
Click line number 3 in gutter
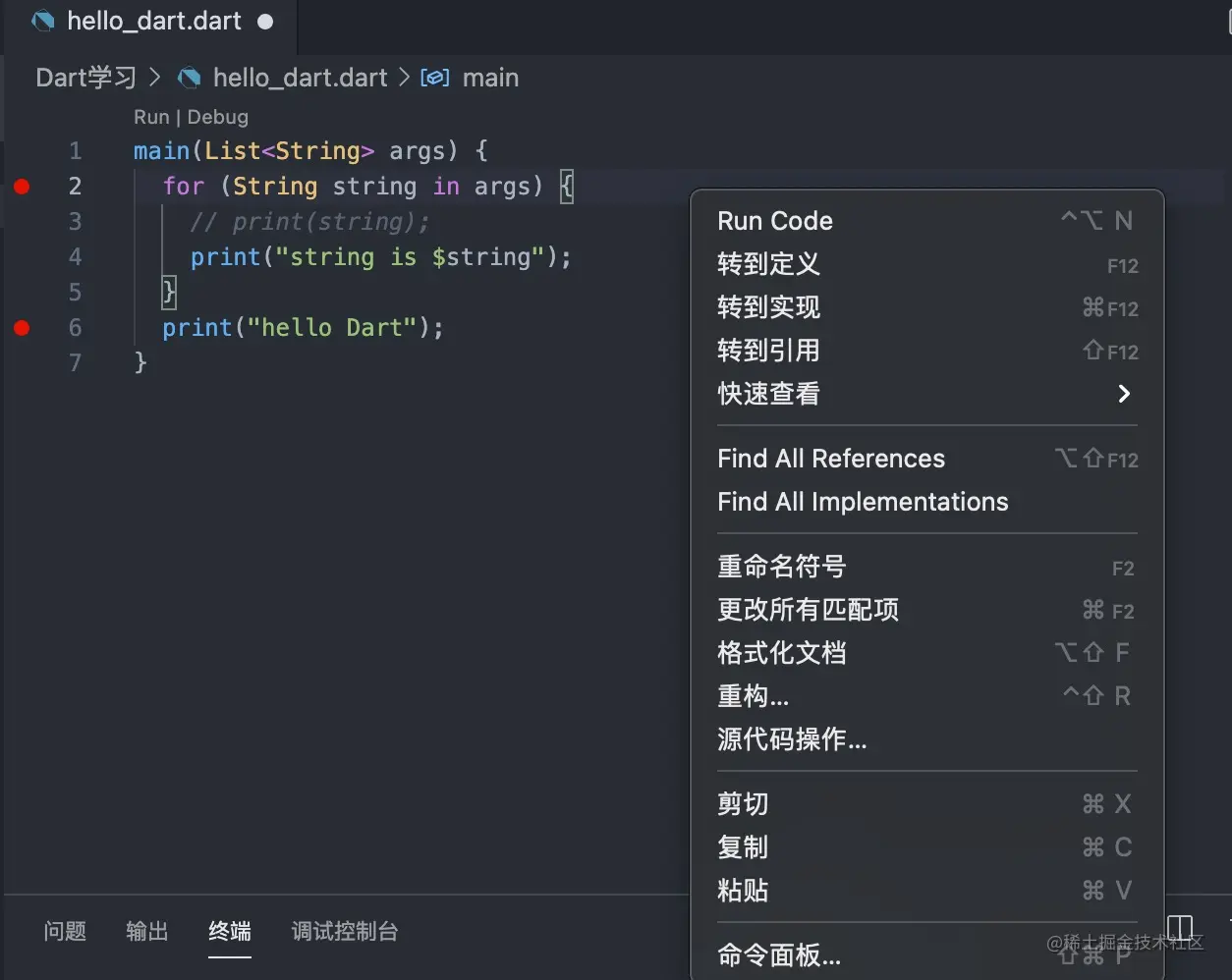click(x=76, y=222)
